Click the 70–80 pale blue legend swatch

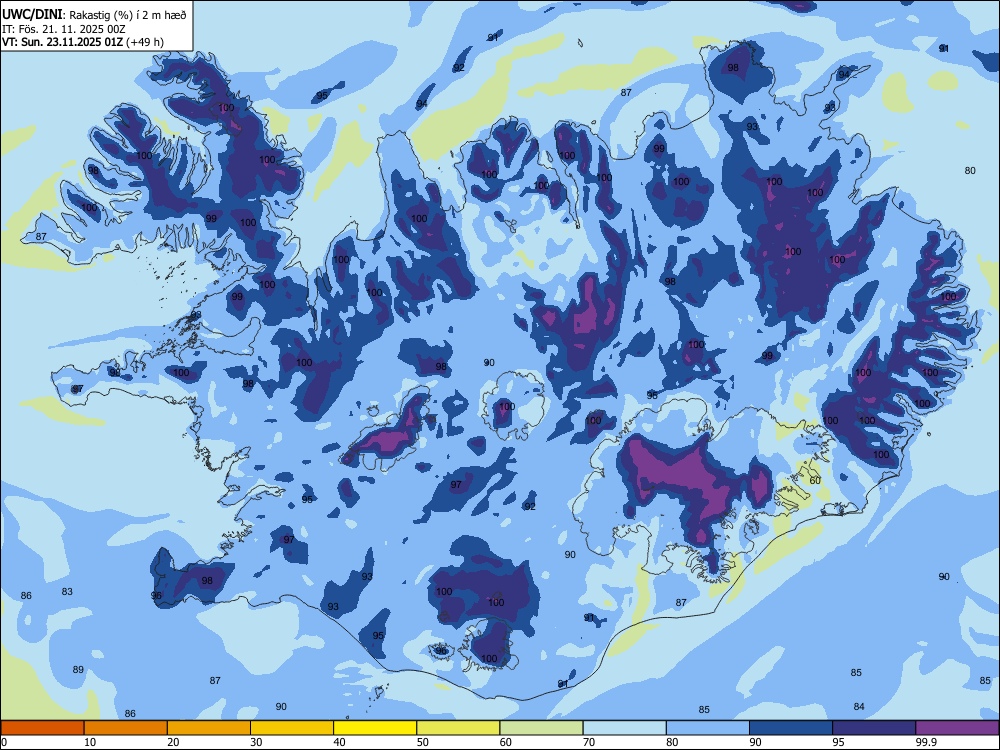coord(624,728)
